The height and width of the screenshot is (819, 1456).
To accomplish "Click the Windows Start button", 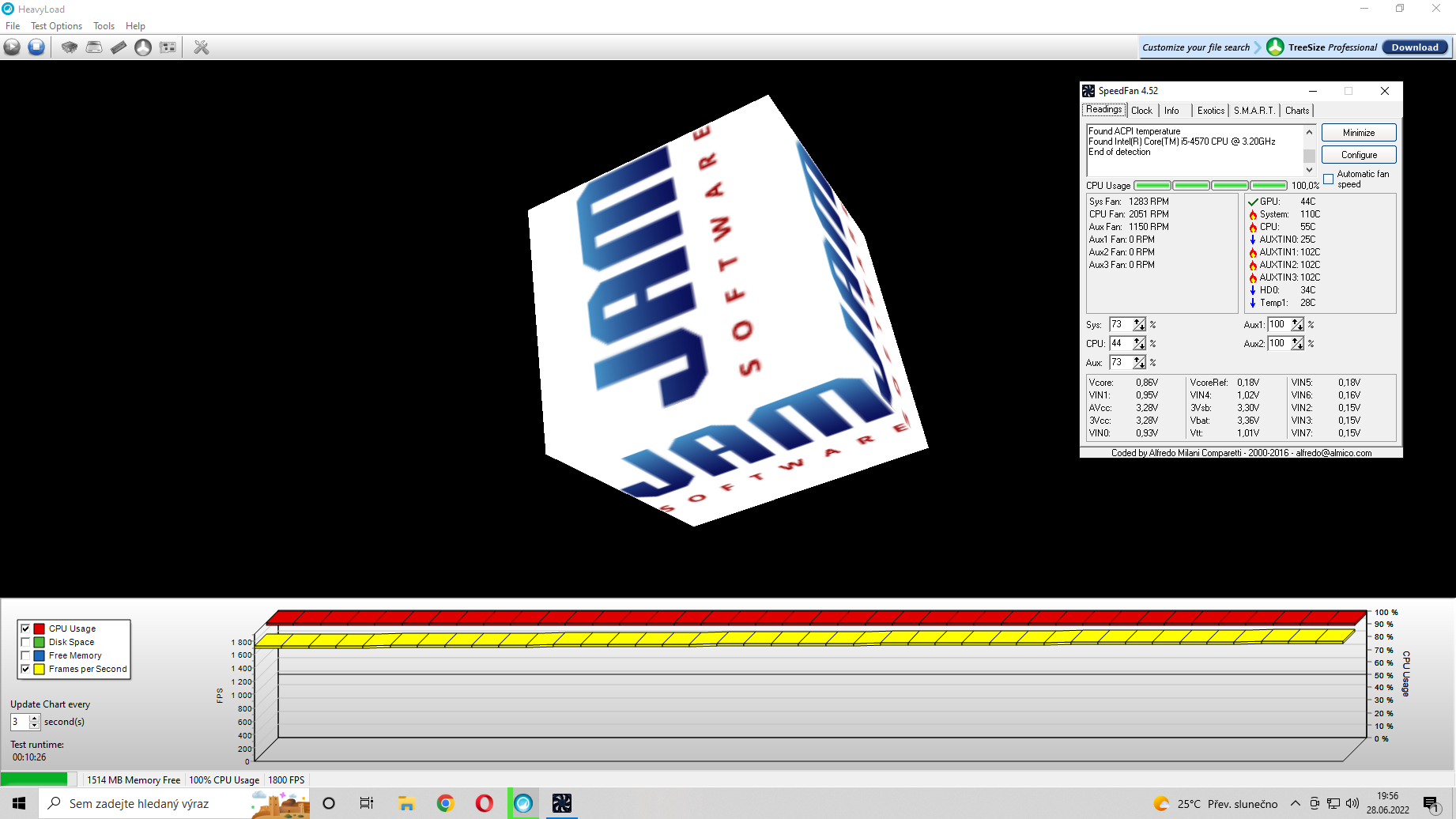I will [x=19, y=803].
